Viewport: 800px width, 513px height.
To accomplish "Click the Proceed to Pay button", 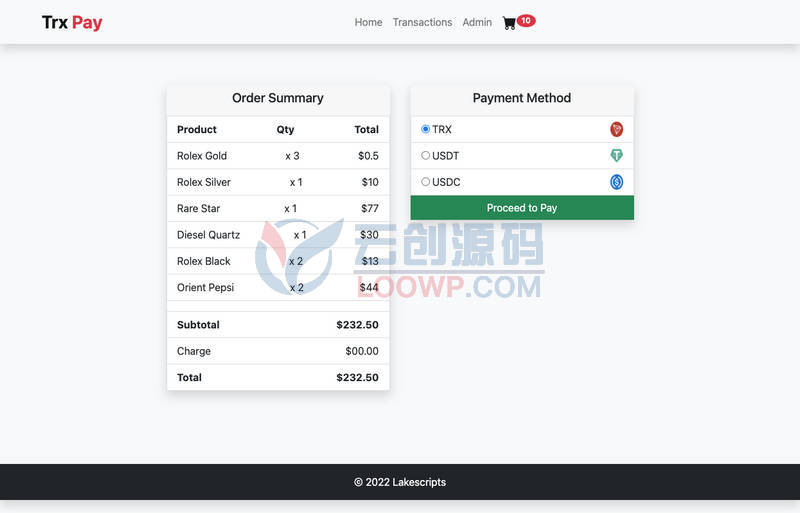I will point(522,208).
